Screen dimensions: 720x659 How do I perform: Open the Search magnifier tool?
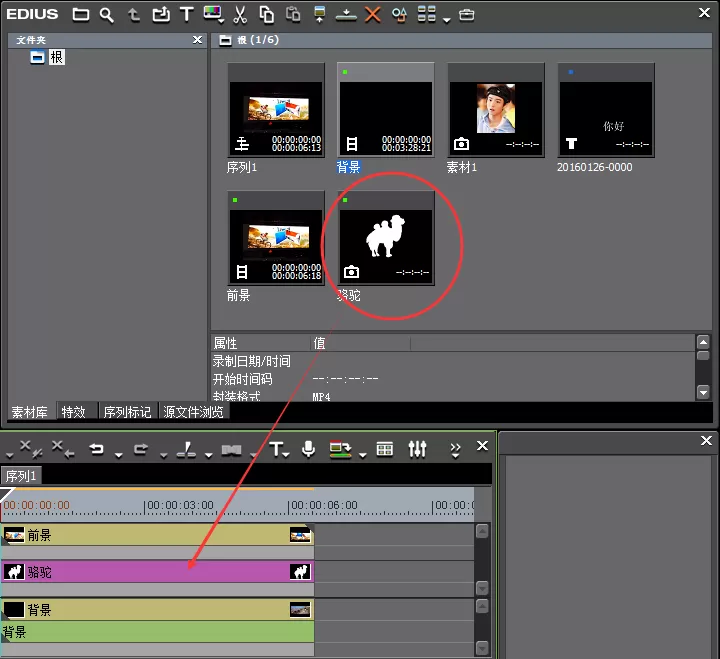(107, 15)
